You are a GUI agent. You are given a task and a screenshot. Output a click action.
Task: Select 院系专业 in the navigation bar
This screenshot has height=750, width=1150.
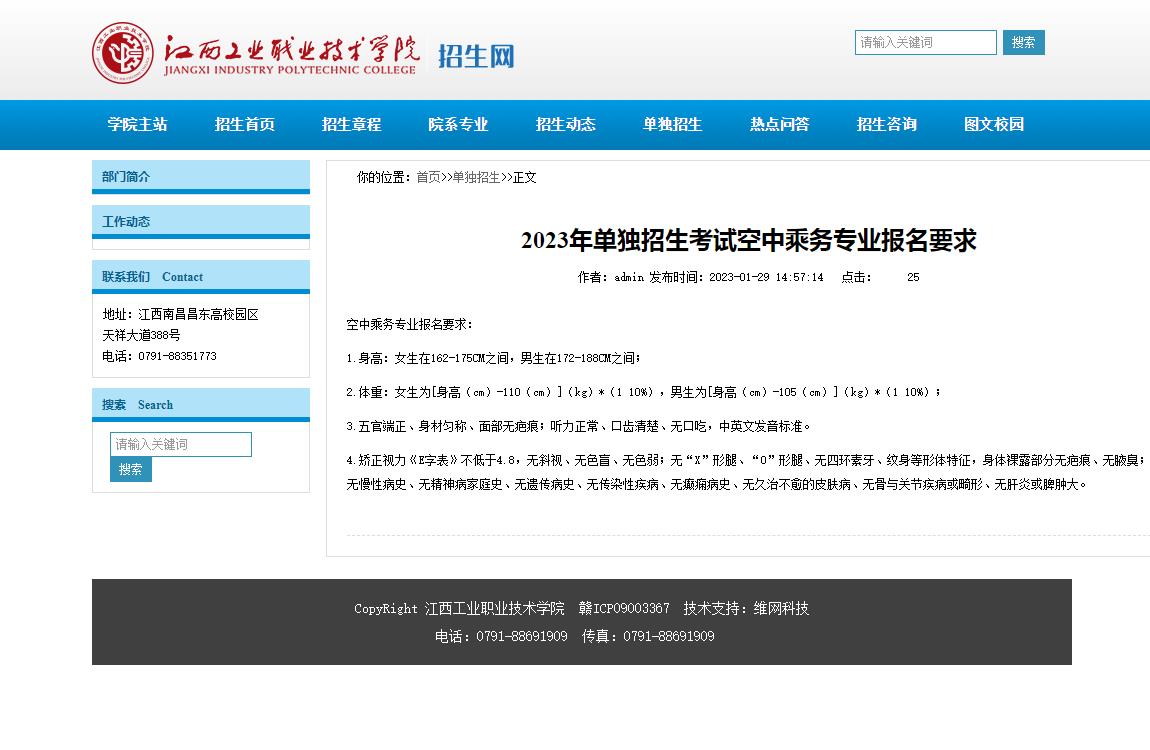[x=459, y=125]
